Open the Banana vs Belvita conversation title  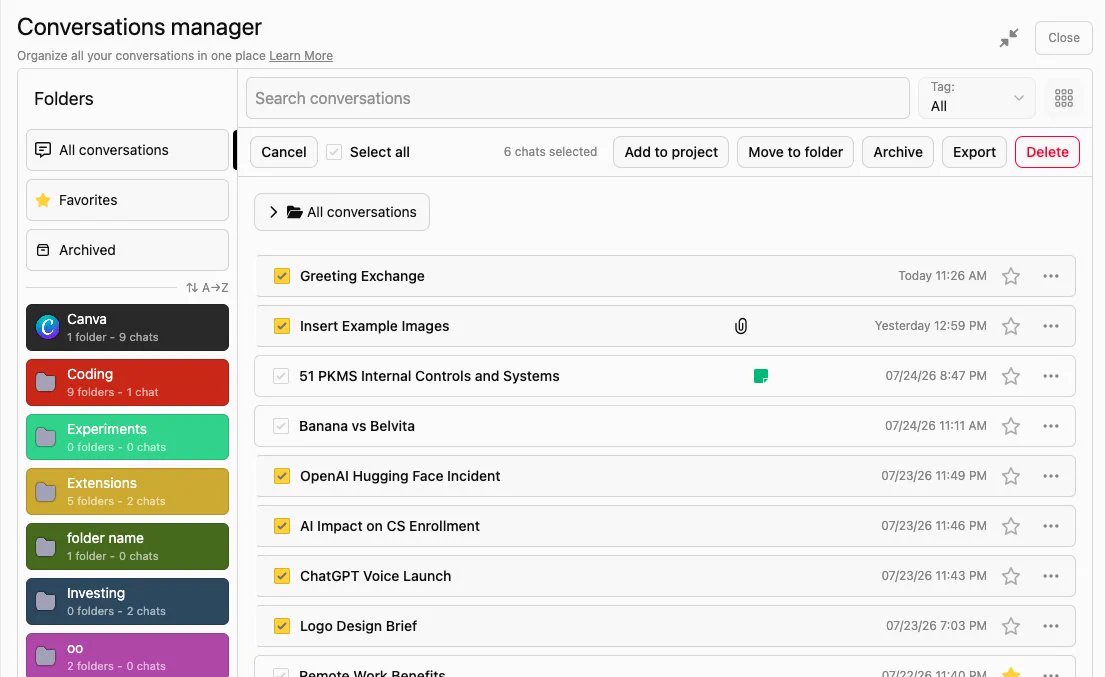click(357, 426)
